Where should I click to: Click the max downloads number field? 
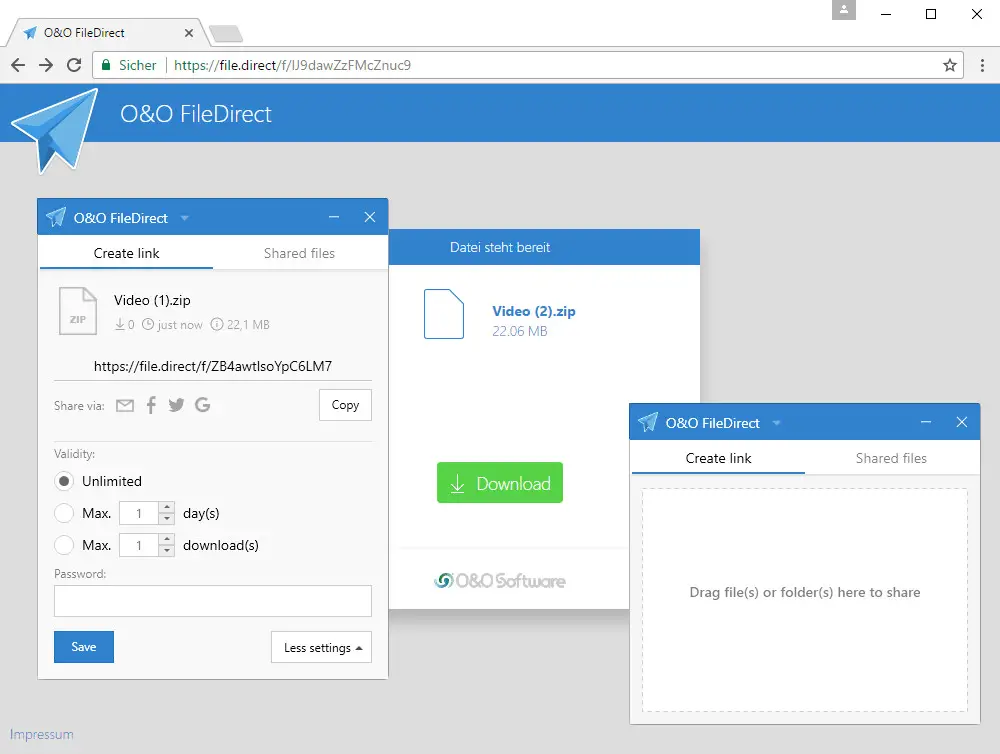139,545
